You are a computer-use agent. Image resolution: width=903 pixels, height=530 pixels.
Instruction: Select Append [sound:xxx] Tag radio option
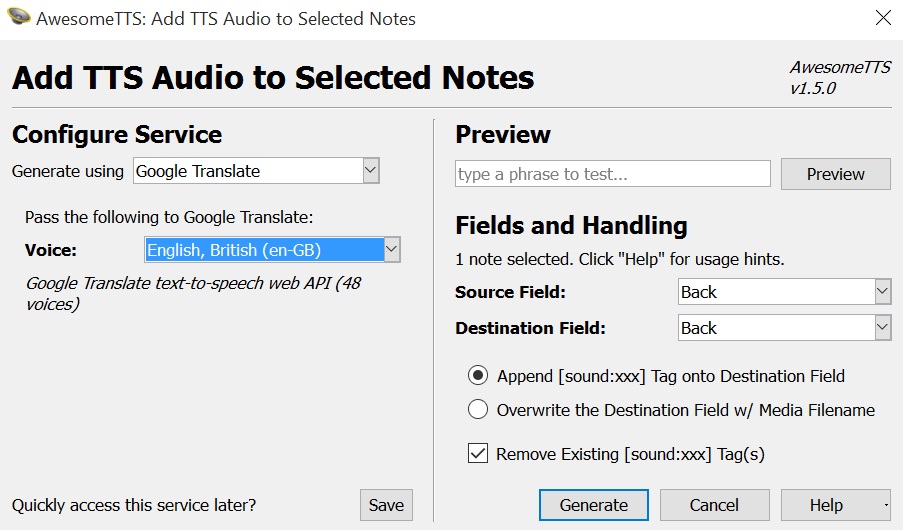(478, 376)
